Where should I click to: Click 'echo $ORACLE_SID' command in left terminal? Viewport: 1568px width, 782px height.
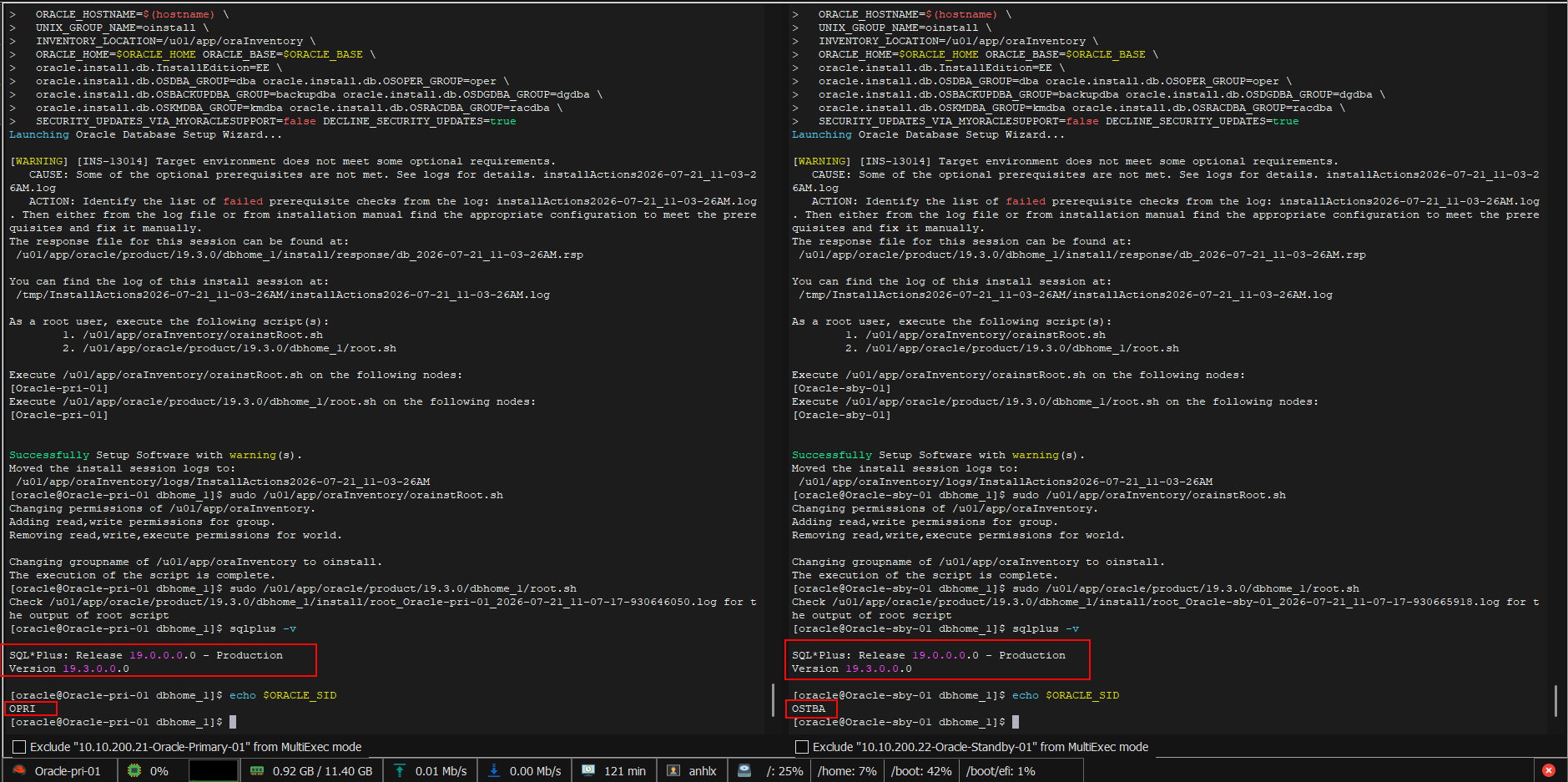tap(283, 695)
